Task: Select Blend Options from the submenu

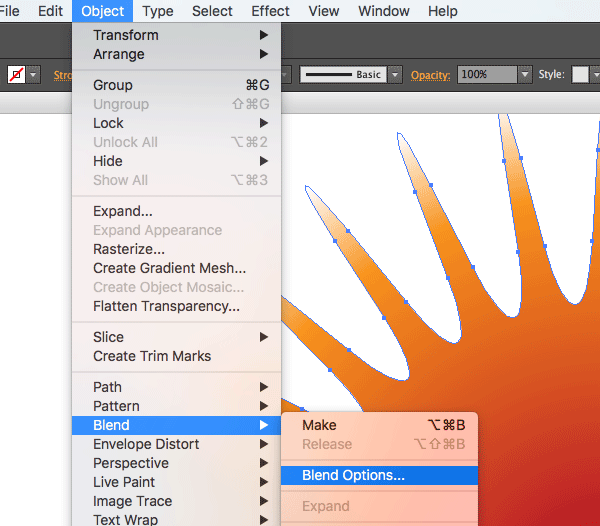Action: click(x=353, y=476)
